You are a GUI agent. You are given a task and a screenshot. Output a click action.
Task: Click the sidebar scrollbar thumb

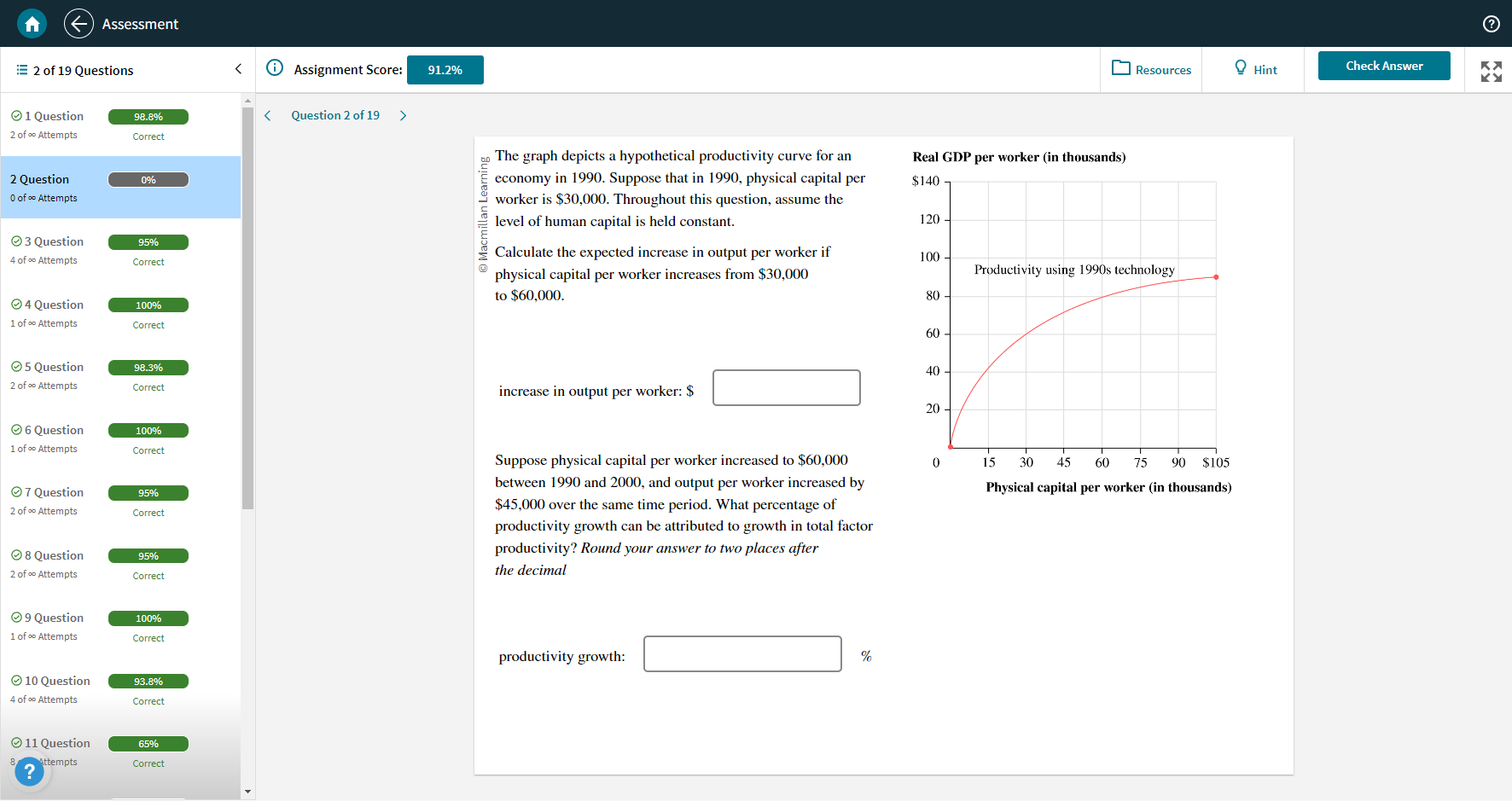point(247,307)
